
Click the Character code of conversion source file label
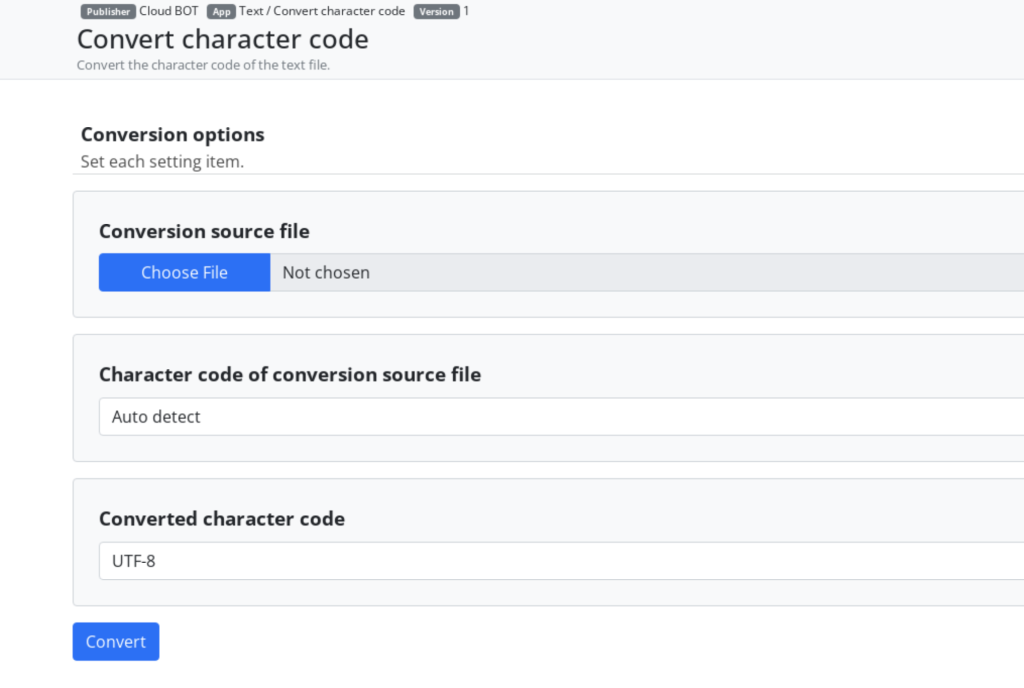point(290,375)
